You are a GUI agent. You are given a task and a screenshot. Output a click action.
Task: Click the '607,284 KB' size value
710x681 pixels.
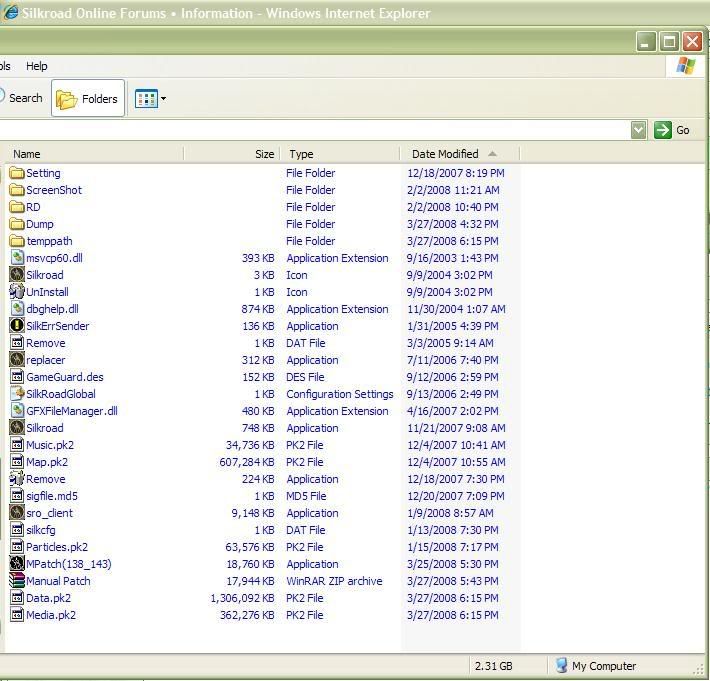point(247,462)
